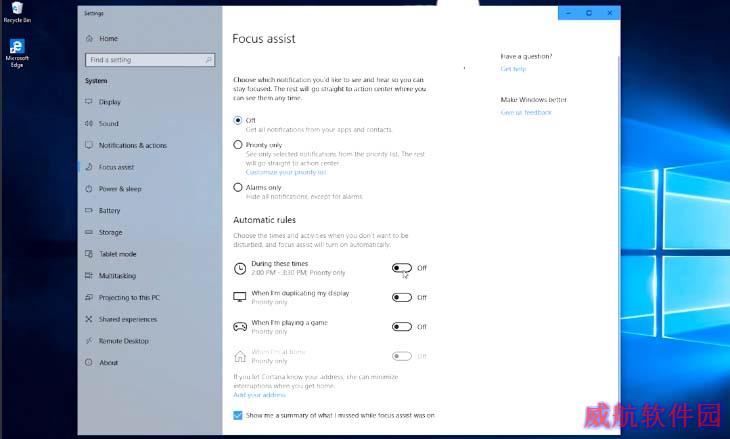Click the Power & sleep icon
Viewport: 730px width, 439px height.
[89, 189]
